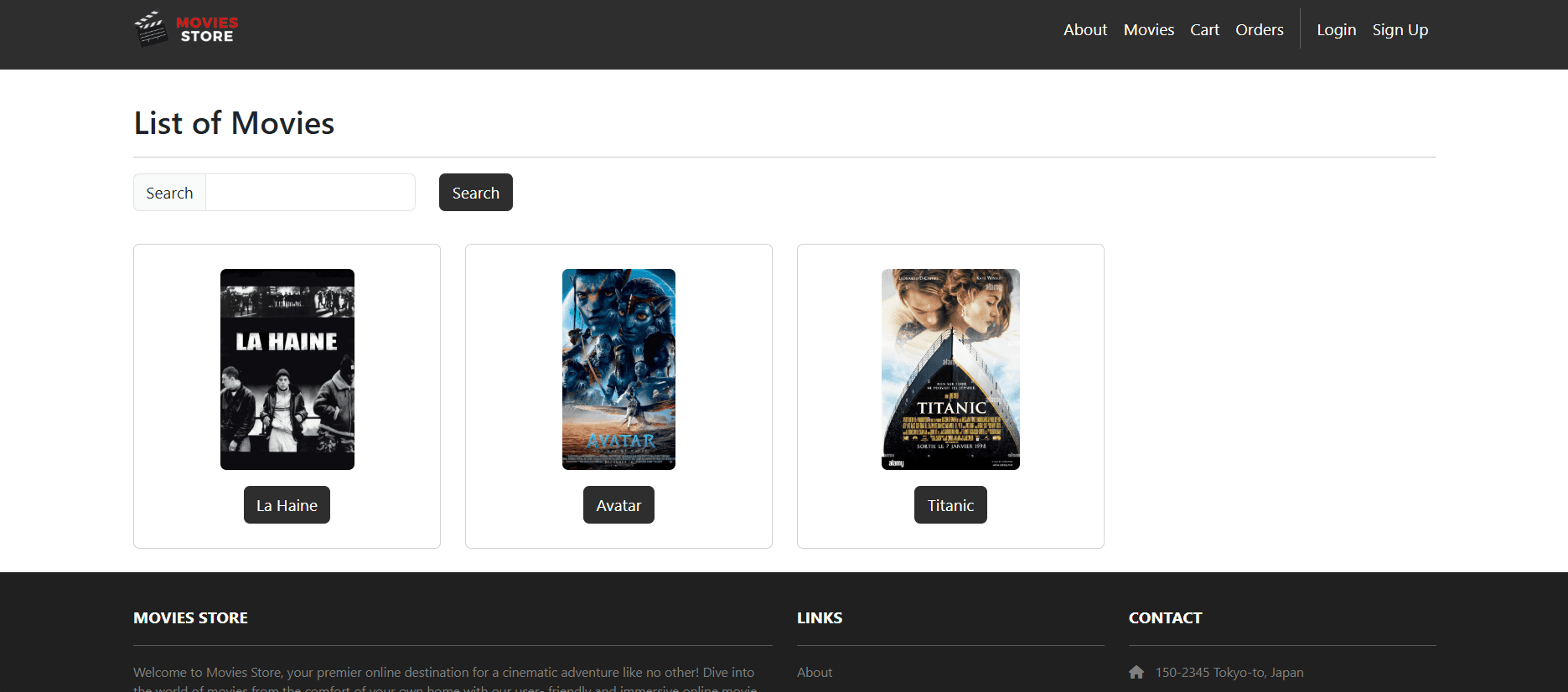Go to Movies in the navbar
This screenshot has width=1568, height=692.
click(1149, 29)
